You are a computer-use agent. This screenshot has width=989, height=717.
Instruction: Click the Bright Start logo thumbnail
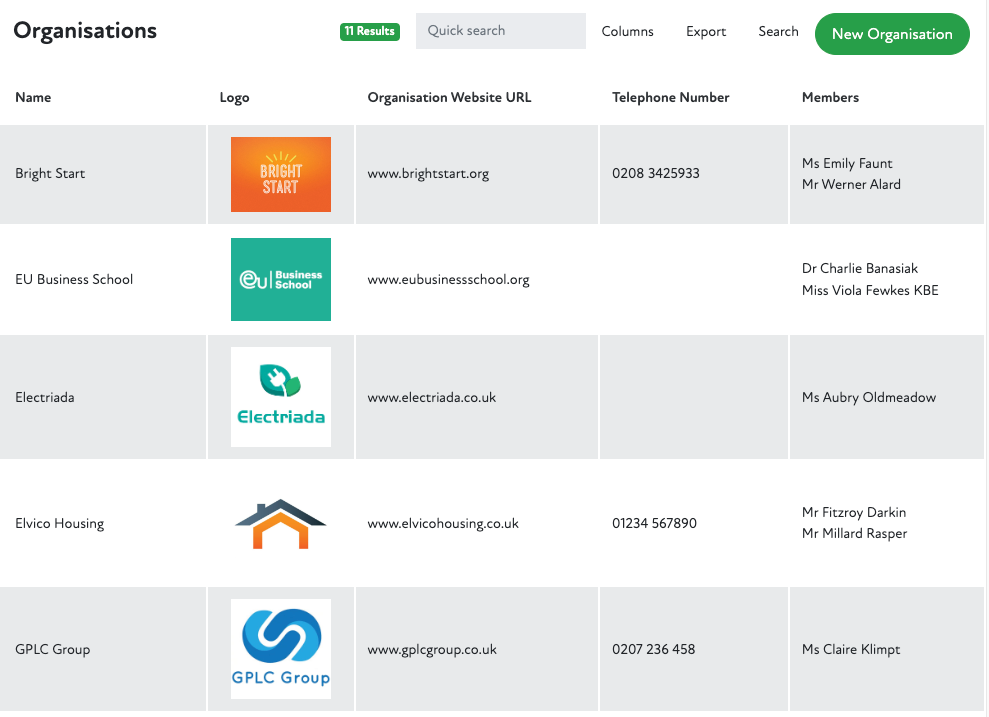point(280,174)
